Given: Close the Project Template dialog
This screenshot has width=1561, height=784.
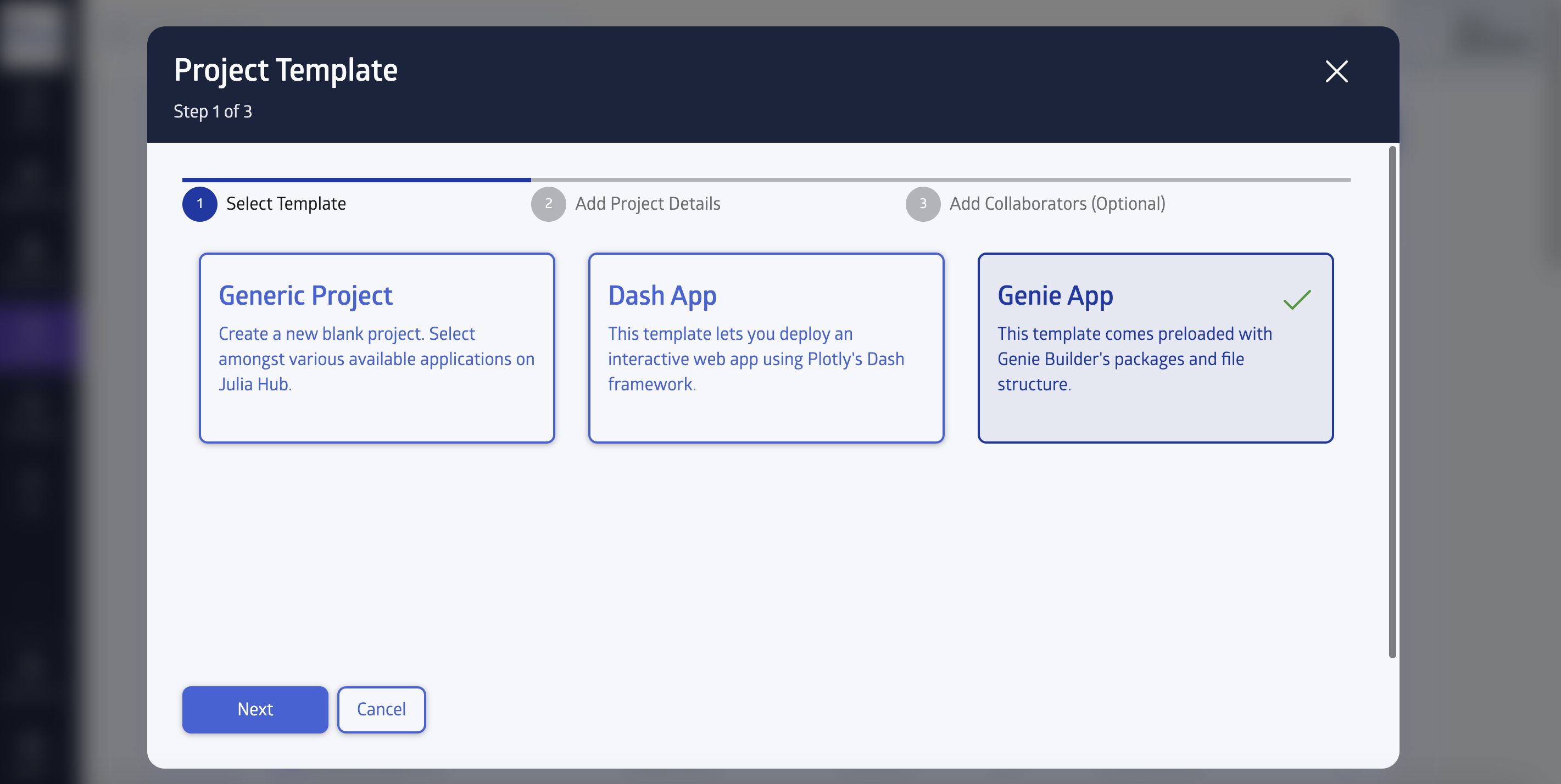Looking at the screenshot, I should click(1336, 71).
